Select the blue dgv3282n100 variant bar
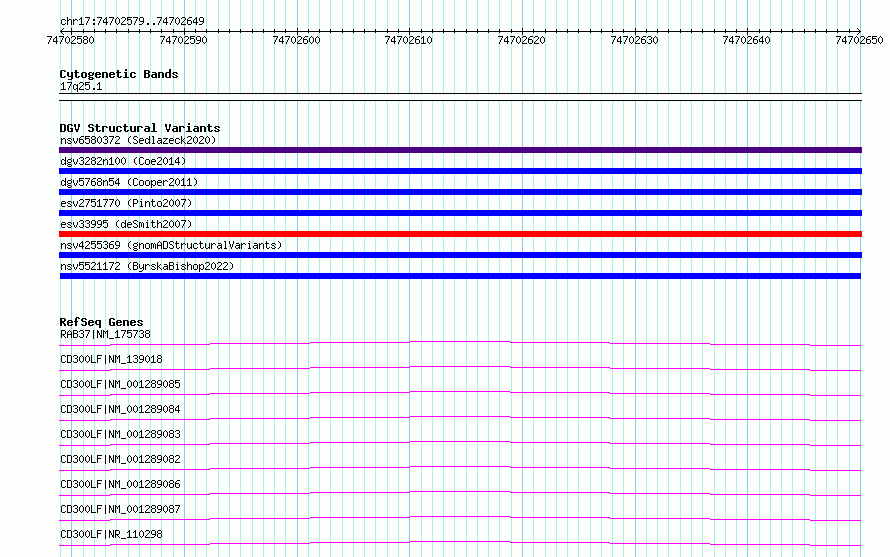 460,171
